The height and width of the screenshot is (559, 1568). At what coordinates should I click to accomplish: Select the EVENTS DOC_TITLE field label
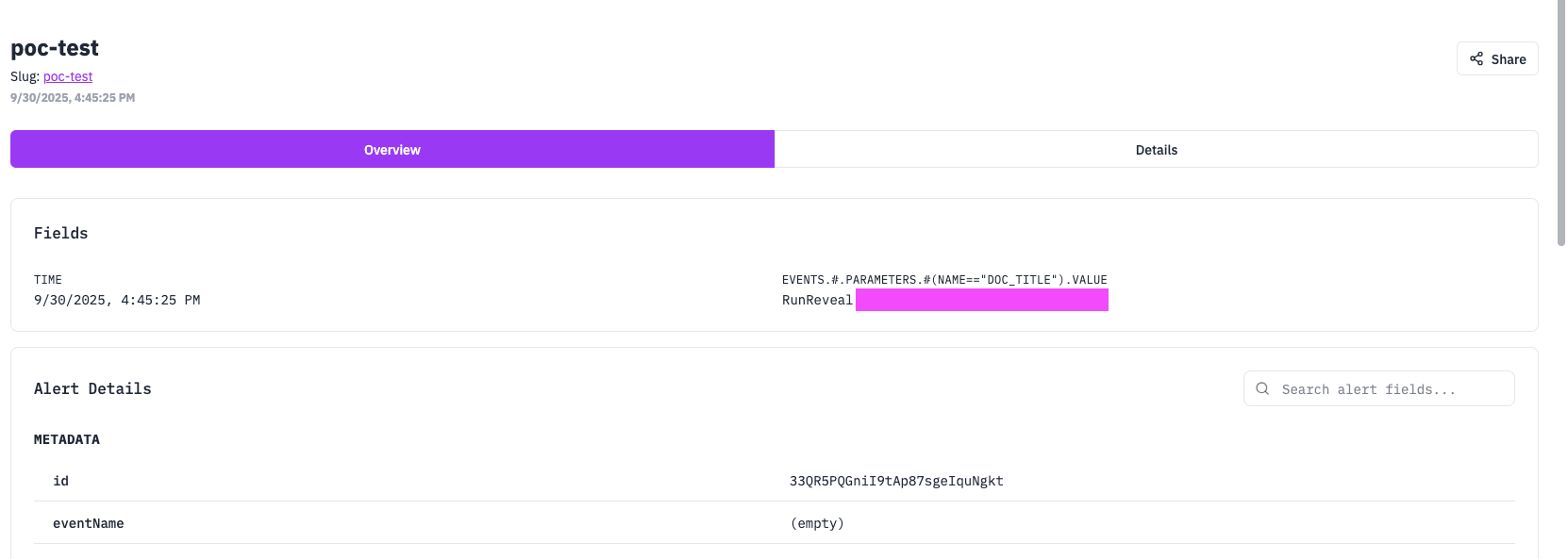(944, 280)
